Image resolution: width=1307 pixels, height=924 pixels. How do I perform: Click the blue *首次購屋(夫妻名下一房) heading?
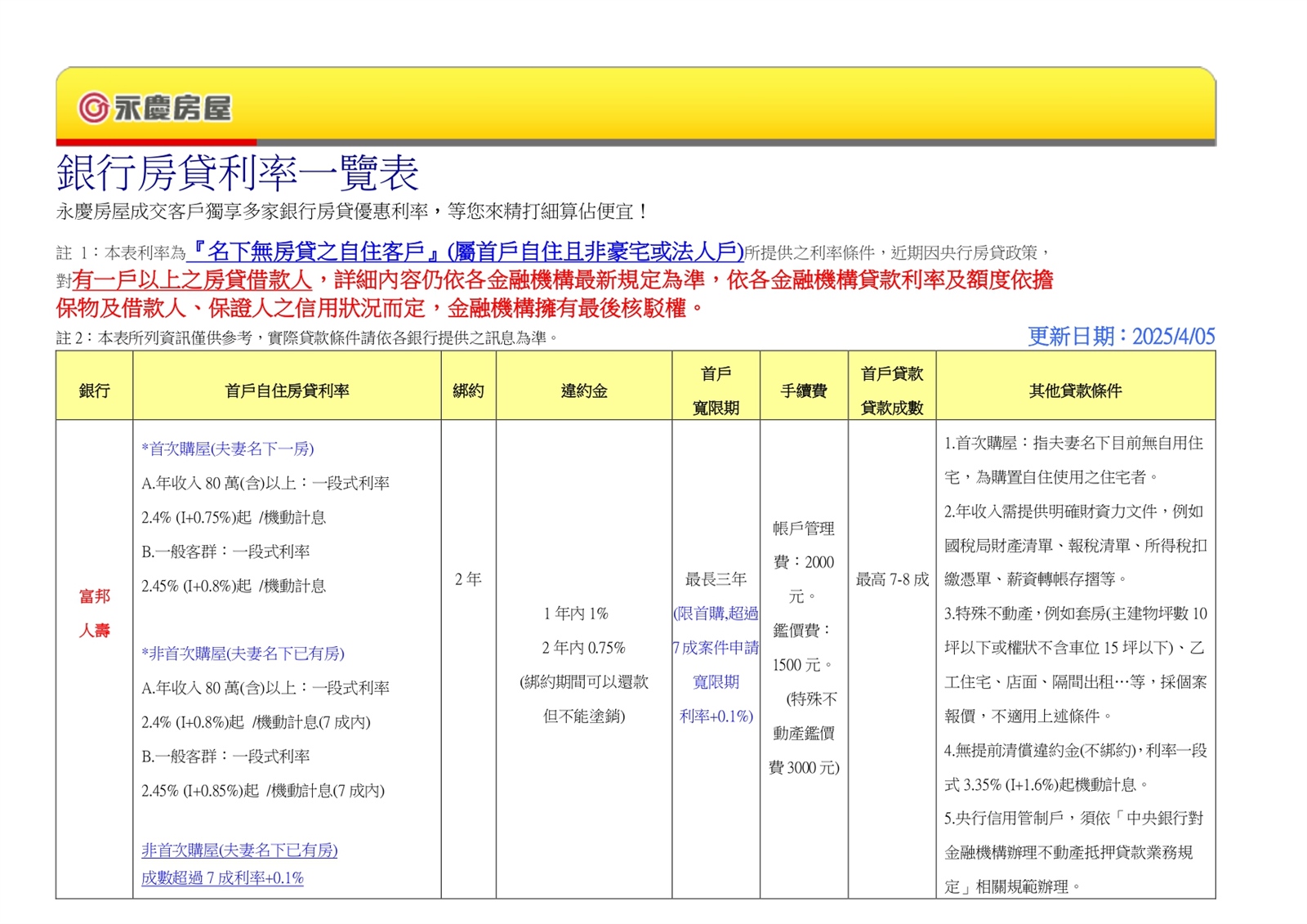[x=228, y=449]
